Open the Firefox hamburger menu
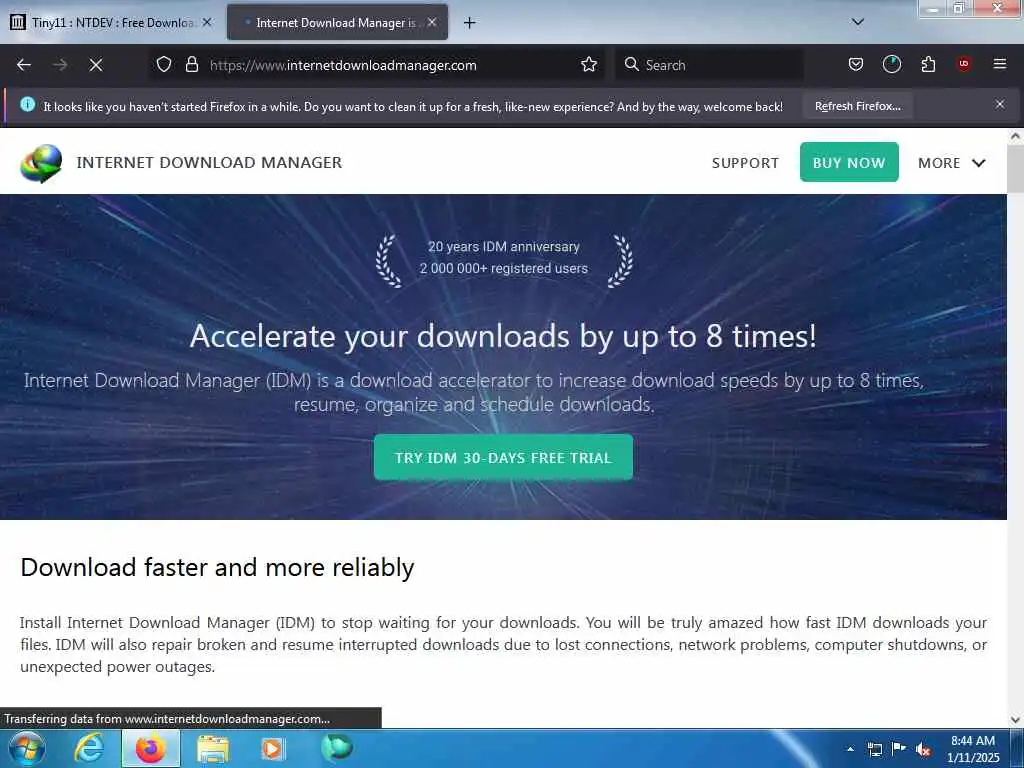 (x=1000, y=64)
